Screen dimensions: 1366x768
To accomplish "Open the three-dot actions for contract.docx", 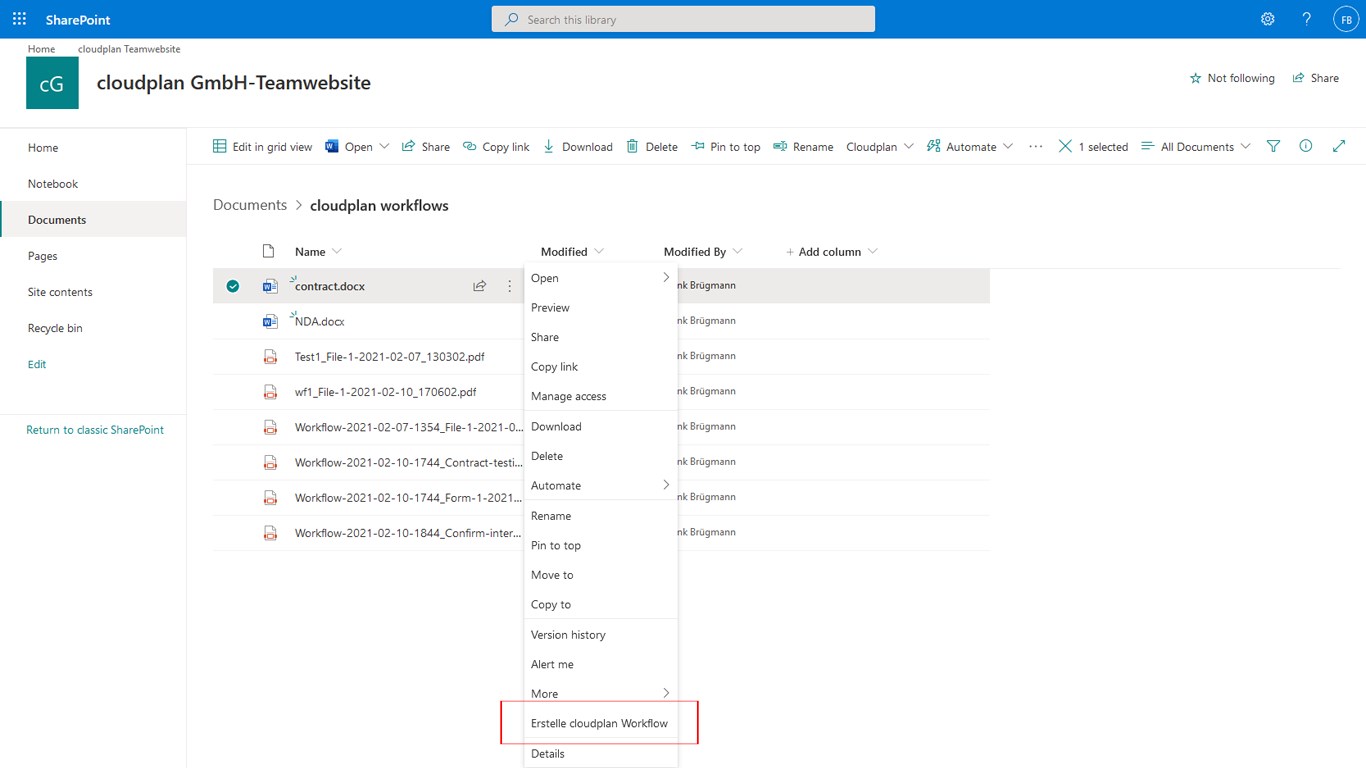I will click(x=509, y=286).
